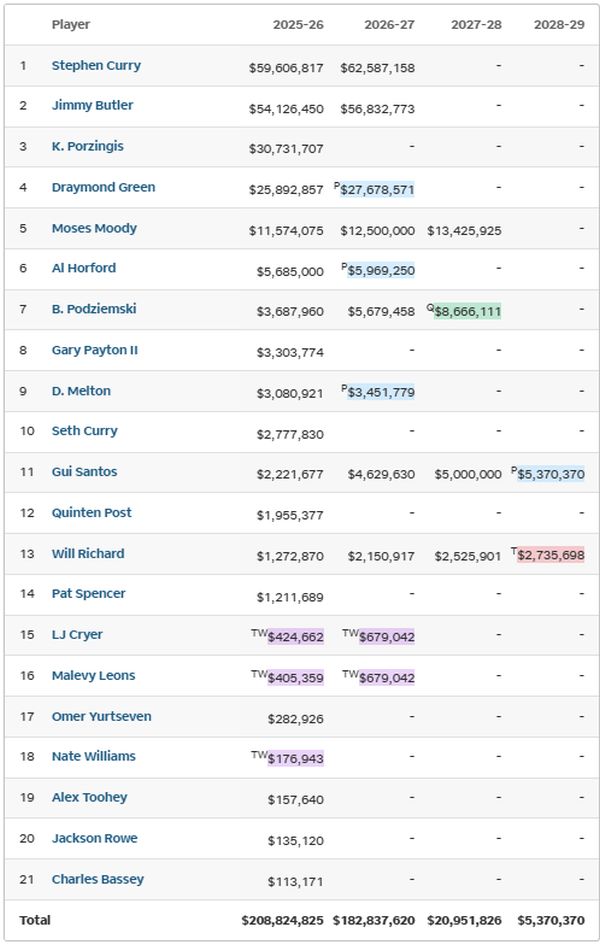Screen dimensions: 600x945
Task: Click Draymond Green's blue highlighted $27,678,571 option
Action: [x=377, y=189]
